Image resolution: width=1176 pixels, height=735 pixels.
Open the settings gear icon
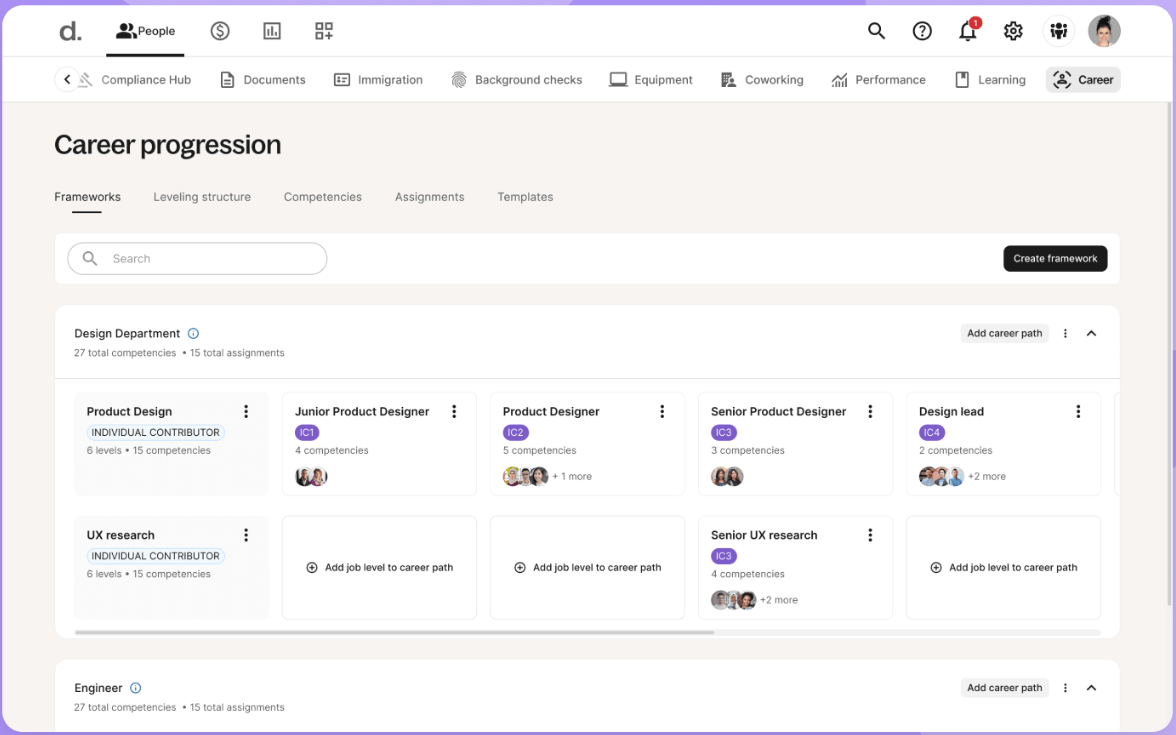[x=1013, y=31]
